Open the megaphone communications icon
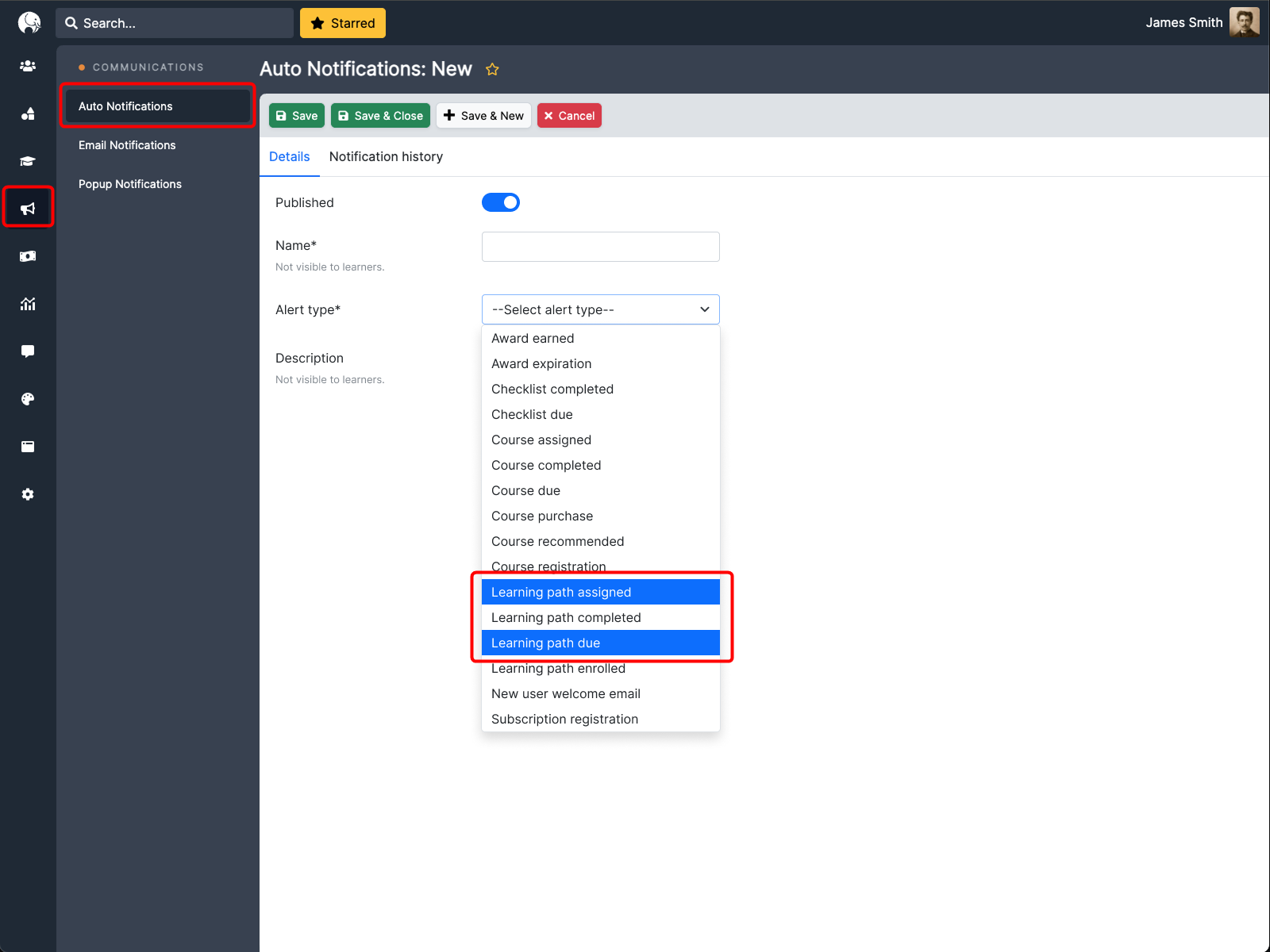 28,209
